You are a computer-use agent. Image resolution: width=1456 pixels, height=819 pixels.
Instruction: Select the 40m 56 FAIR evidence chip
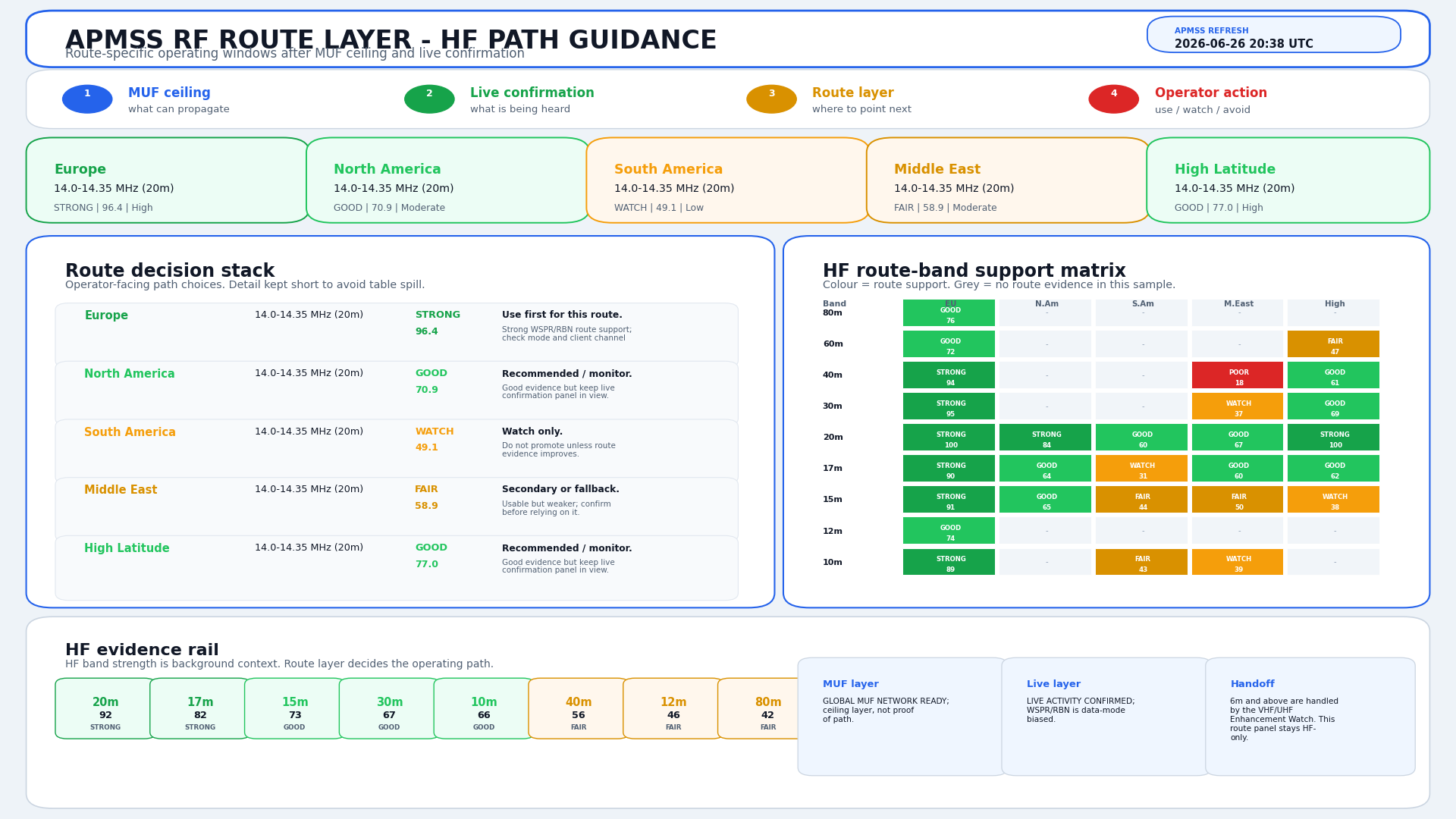[x=579, y=709]
